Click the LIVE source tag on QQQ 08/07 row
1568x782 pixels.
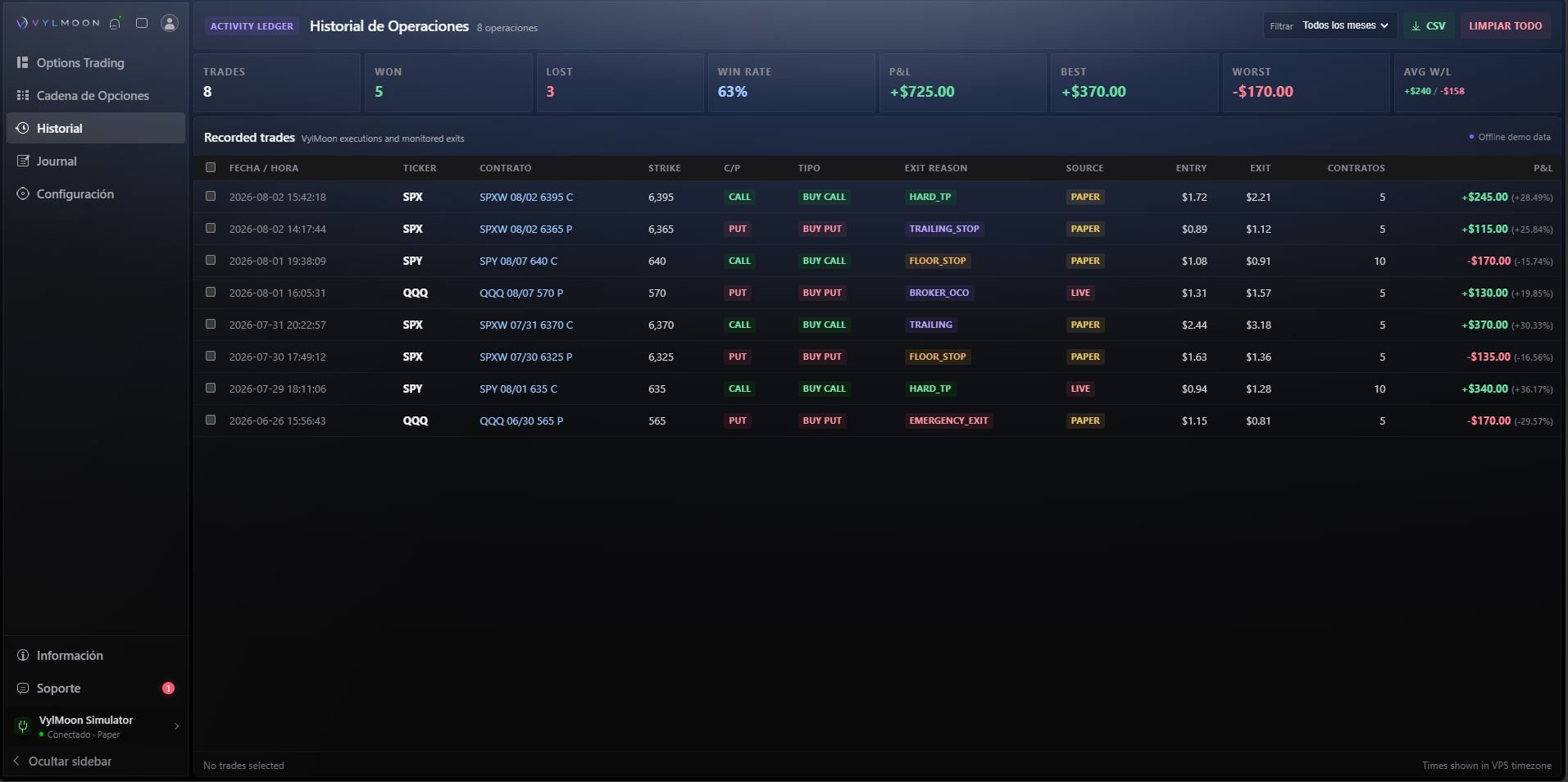[x=1080, y=293]
